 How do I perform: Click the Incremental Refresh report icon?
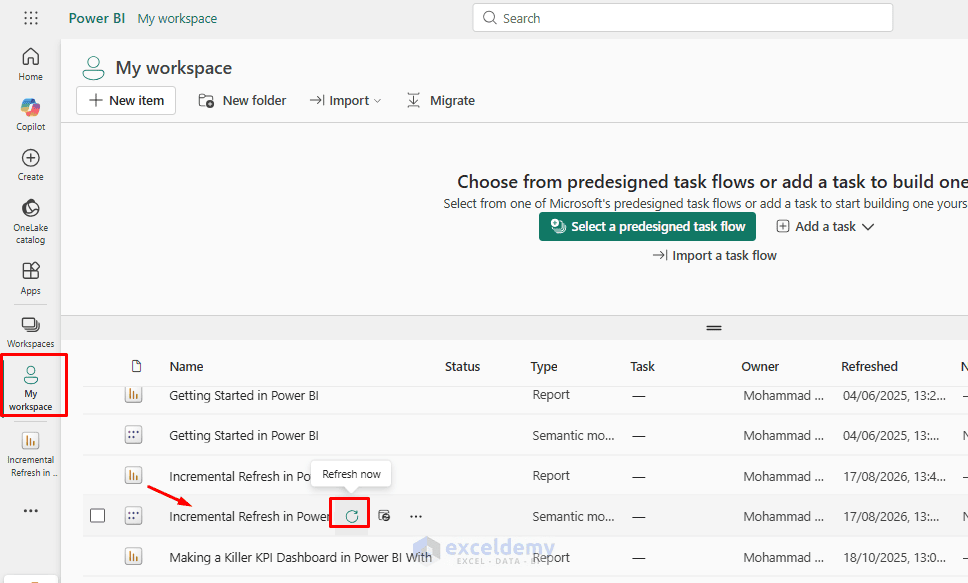[133, 475]
